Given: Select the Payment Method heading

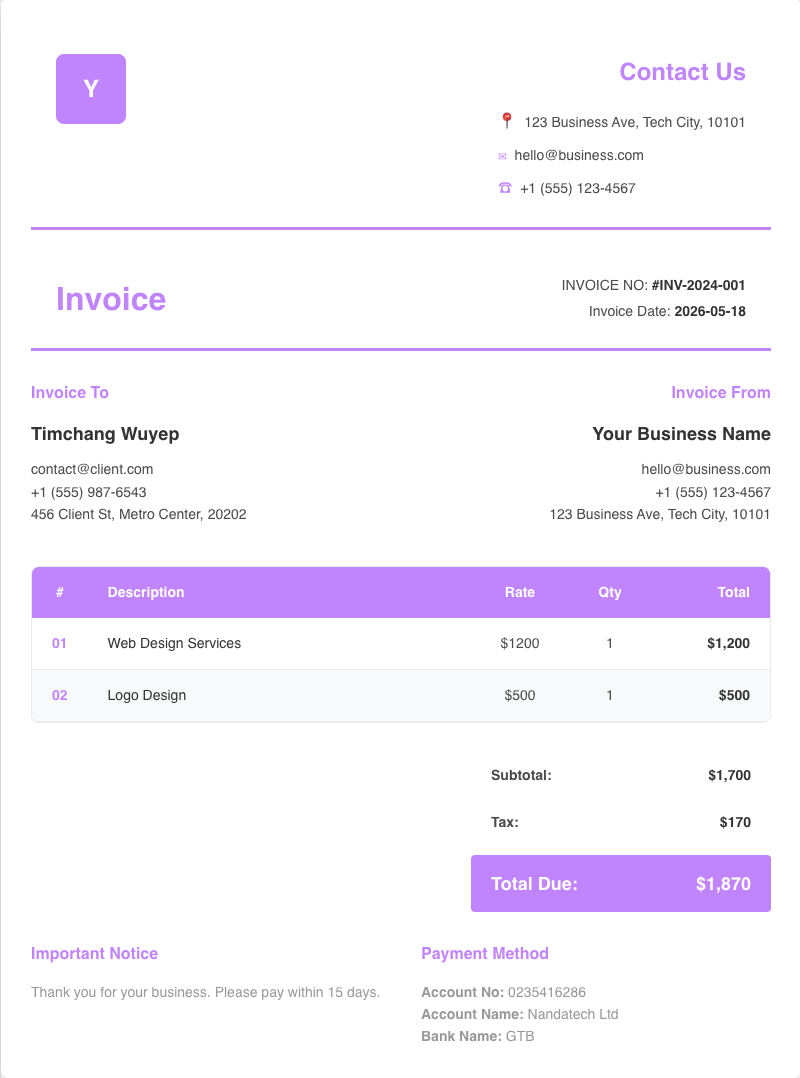Looking at the screenshot, I should 485,954.
